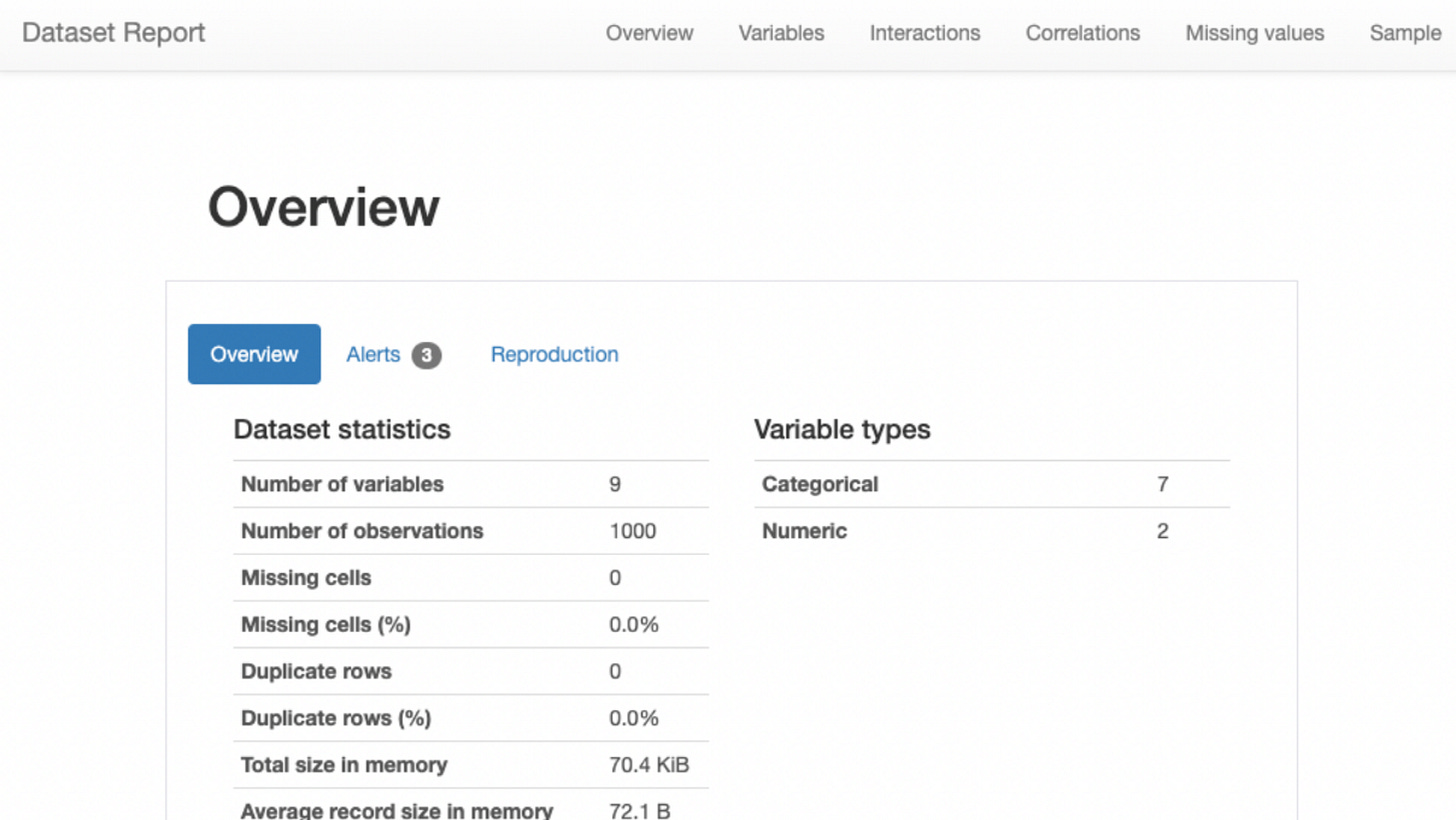Viewport: 1456px width, 820px height.
Task: Open the Sample section in navbar
Action: click(x=1404, y=33)
